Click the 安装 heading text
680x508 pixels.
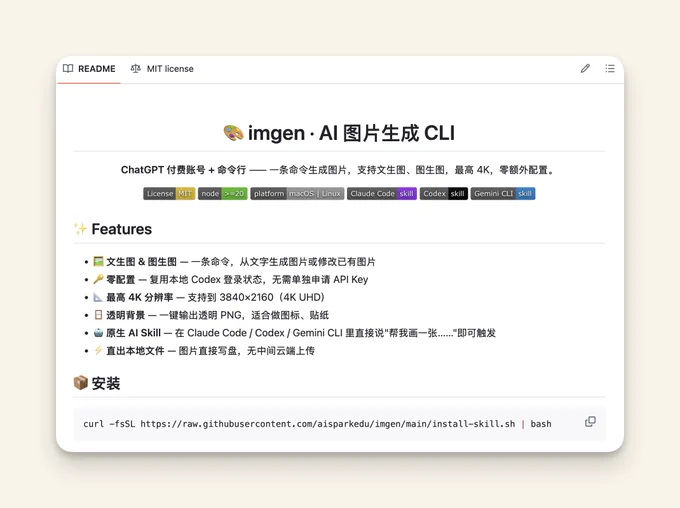click(106, 383)
